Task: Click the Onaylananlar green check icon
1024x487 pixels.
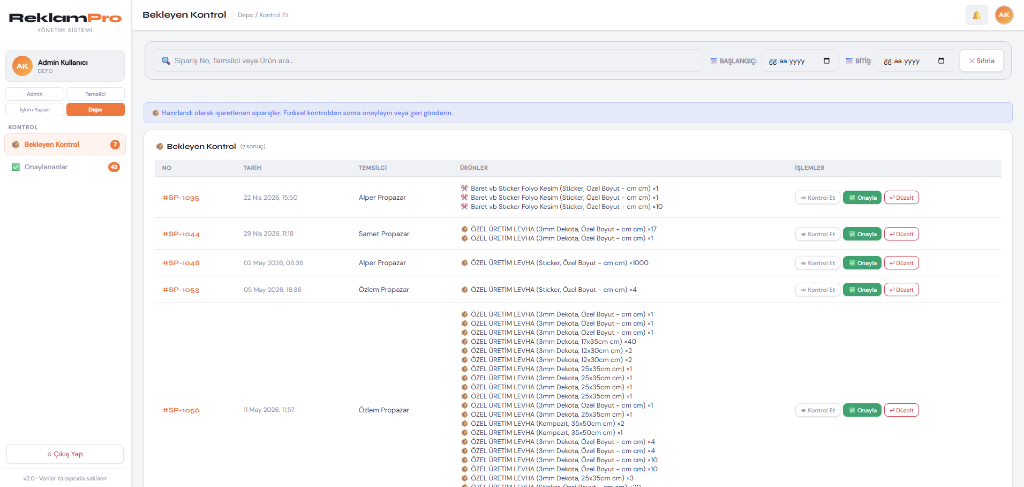Action: click(x=16, y=167)
